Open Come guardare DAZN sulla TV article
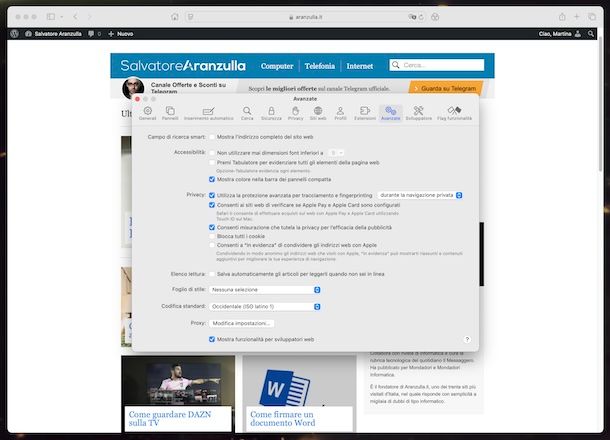The height and width of the screenshot is (440, 610). point(170,419)
